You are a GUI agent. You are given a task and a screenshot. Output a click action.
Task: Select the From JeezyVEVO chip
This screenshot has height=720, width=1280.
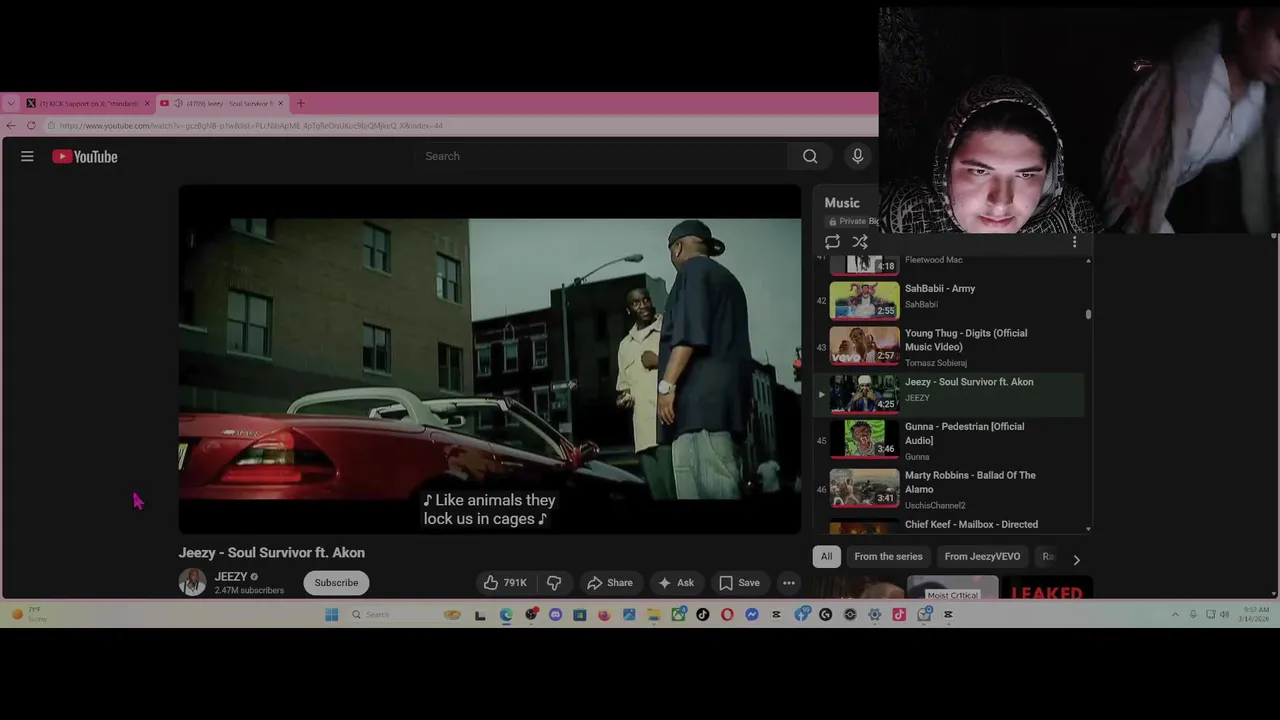click(x=982, y=557)
